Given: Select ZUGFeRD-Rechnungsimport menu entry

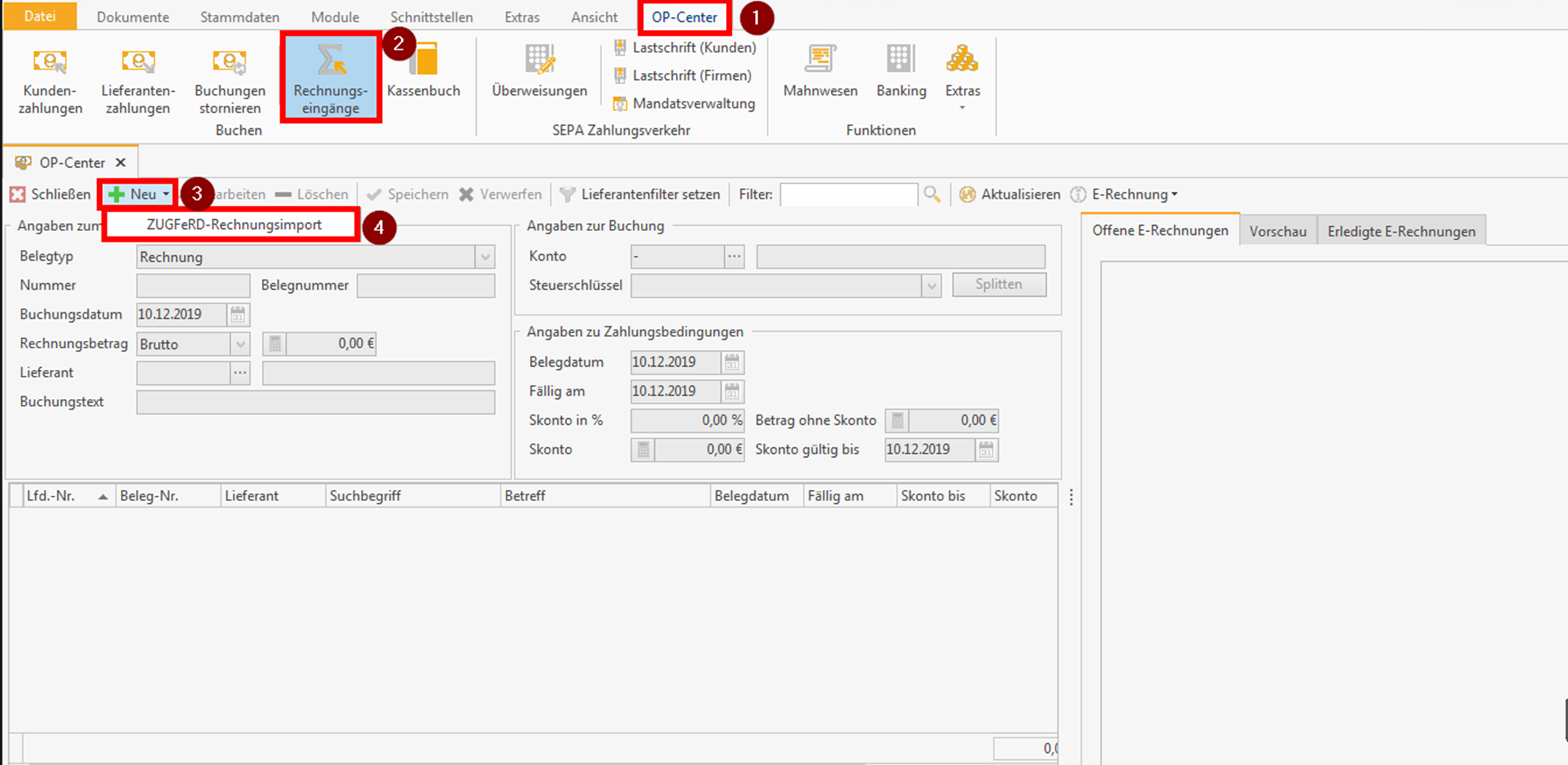Looking at the screenshot, I should click(233, 224).
